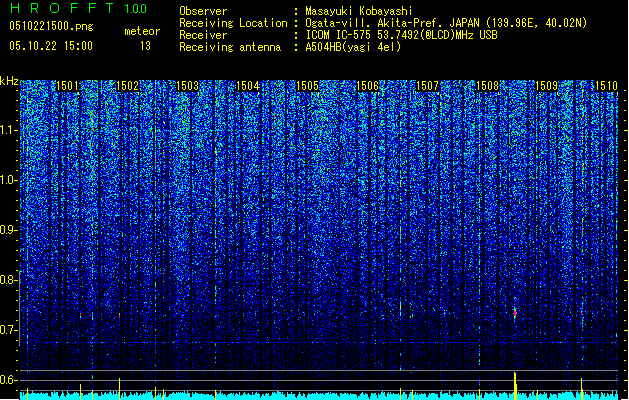Click the 1505 time marker
Image resolution: width=629 pixels, height=400 pixels.
[x=307, y=86]
